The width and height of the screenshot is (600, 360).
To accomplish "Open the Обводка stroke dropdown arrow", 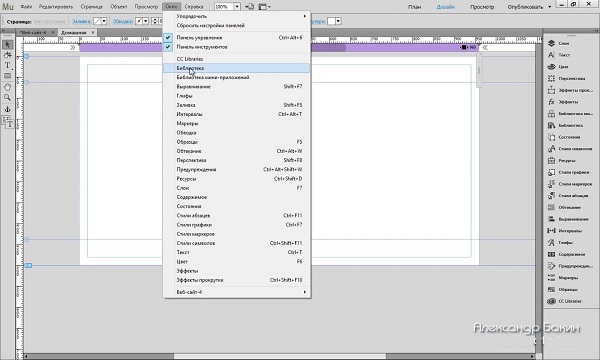I will [x=145, y=21].
